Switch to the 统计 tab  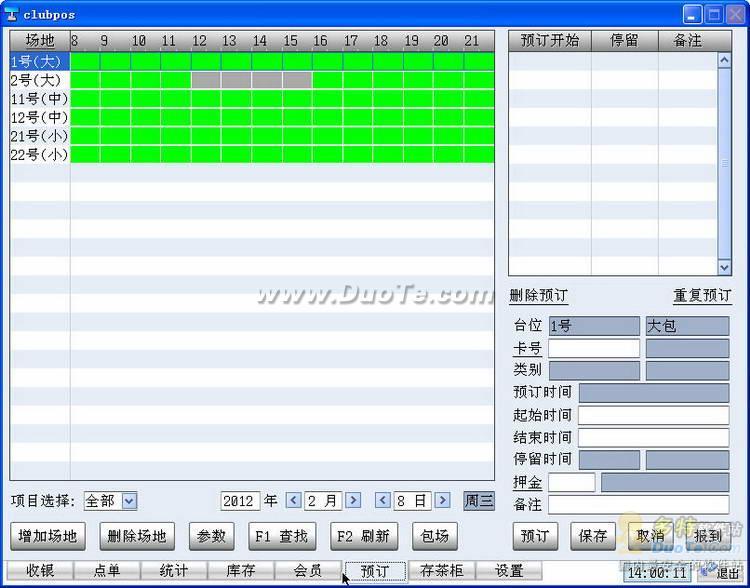[x=174, y=571]
